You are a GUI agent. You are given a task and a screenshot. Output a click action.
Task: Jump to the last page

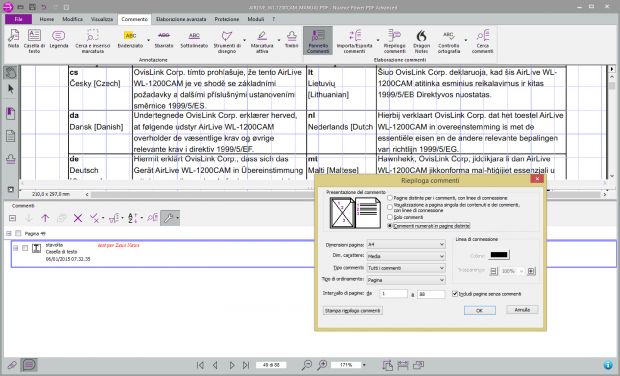pos(246,365)
